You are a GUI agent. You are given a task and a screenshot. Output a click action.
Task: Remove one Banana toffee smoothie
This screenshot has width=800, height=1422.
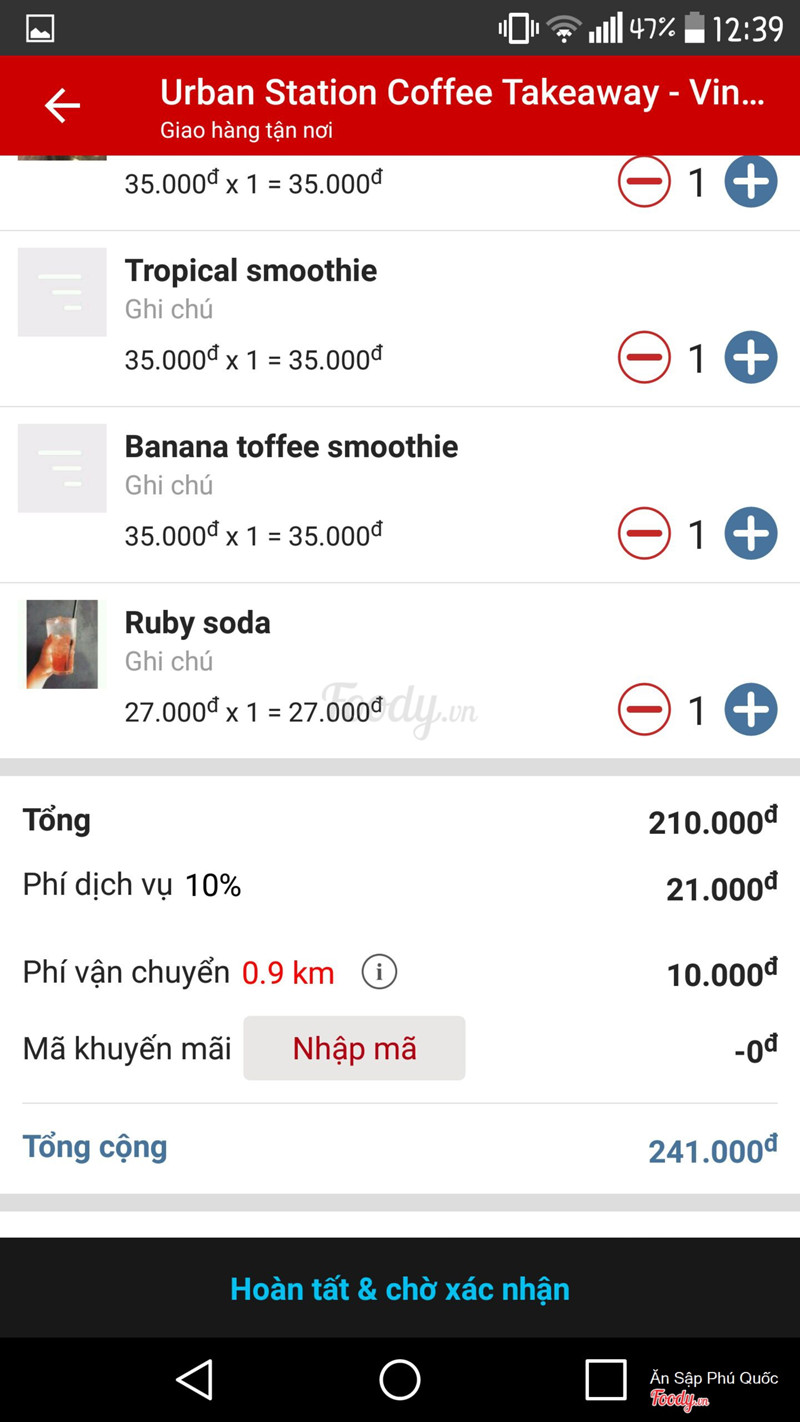(644, 533)
